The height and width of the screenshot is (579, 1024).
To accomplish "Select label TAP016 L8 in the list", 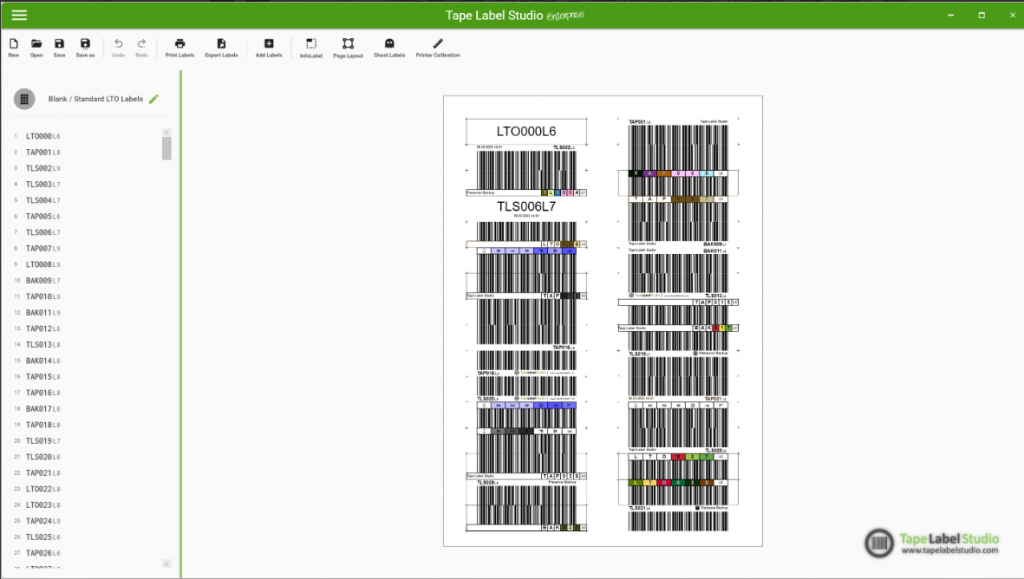I will [43, 393].
